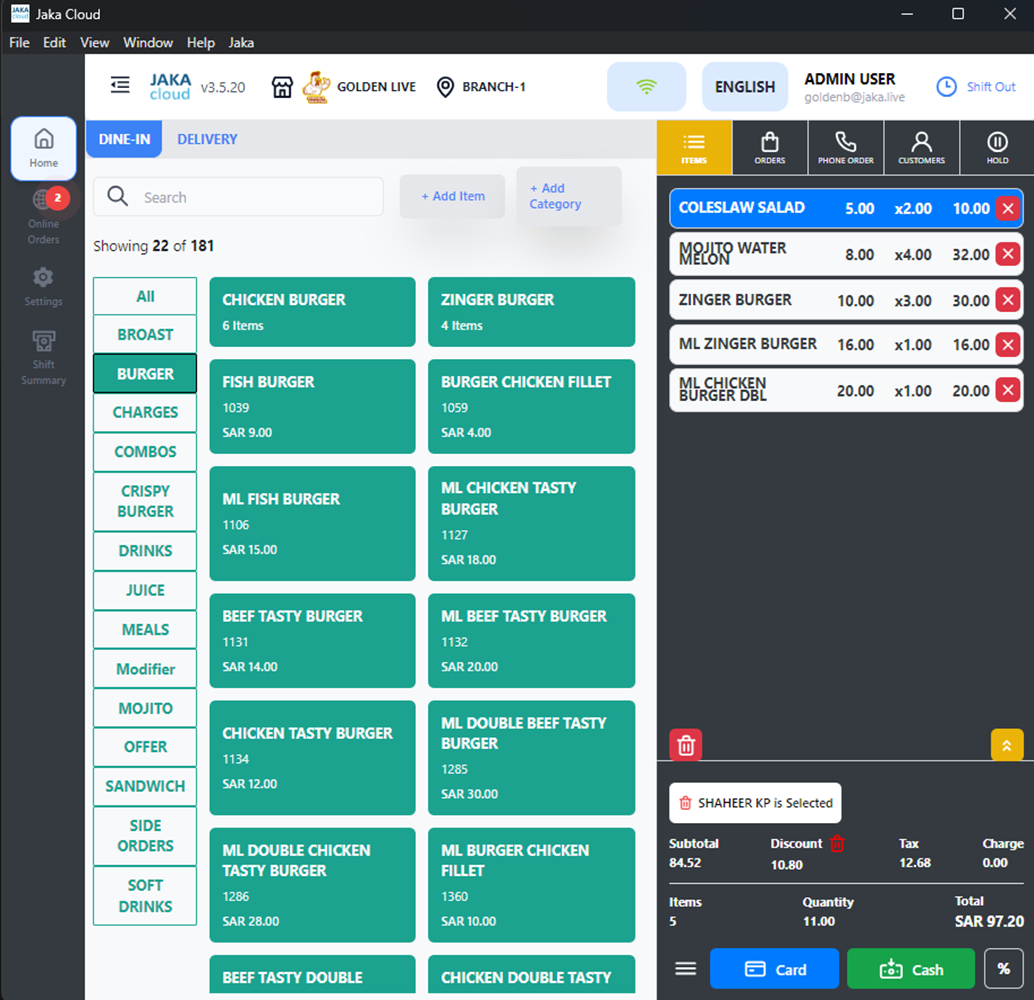The height and width of the screenshot is (1000, 1034).
Task: Remove Coleslaw Salad from the cart
Action: (x=1007, y=209)
